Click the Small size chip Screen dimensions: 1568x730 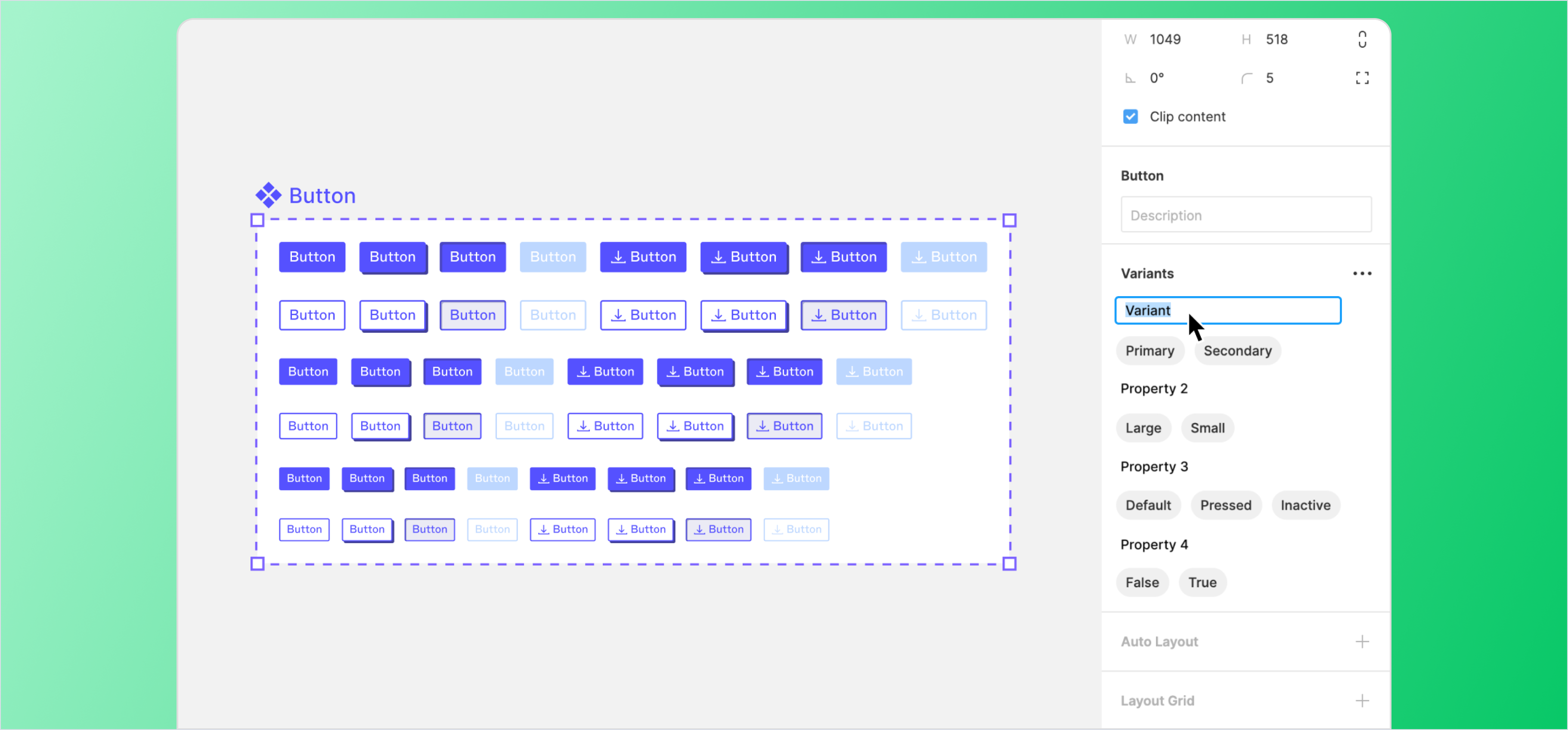tap(1208, 428)
